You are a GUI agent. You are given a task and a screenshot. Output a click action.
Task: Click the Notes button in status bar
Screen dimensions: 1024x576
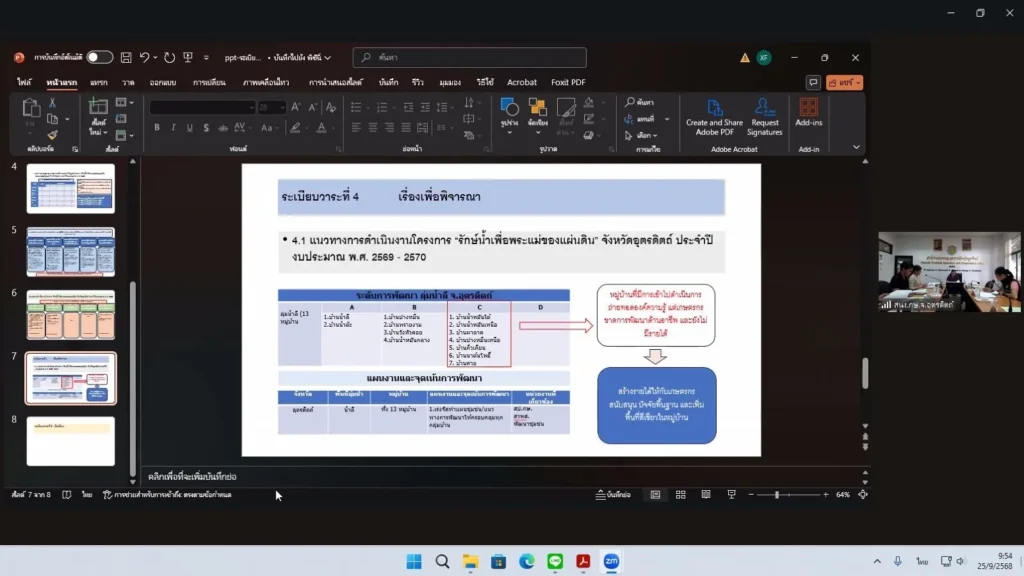[x=613, y=494]
